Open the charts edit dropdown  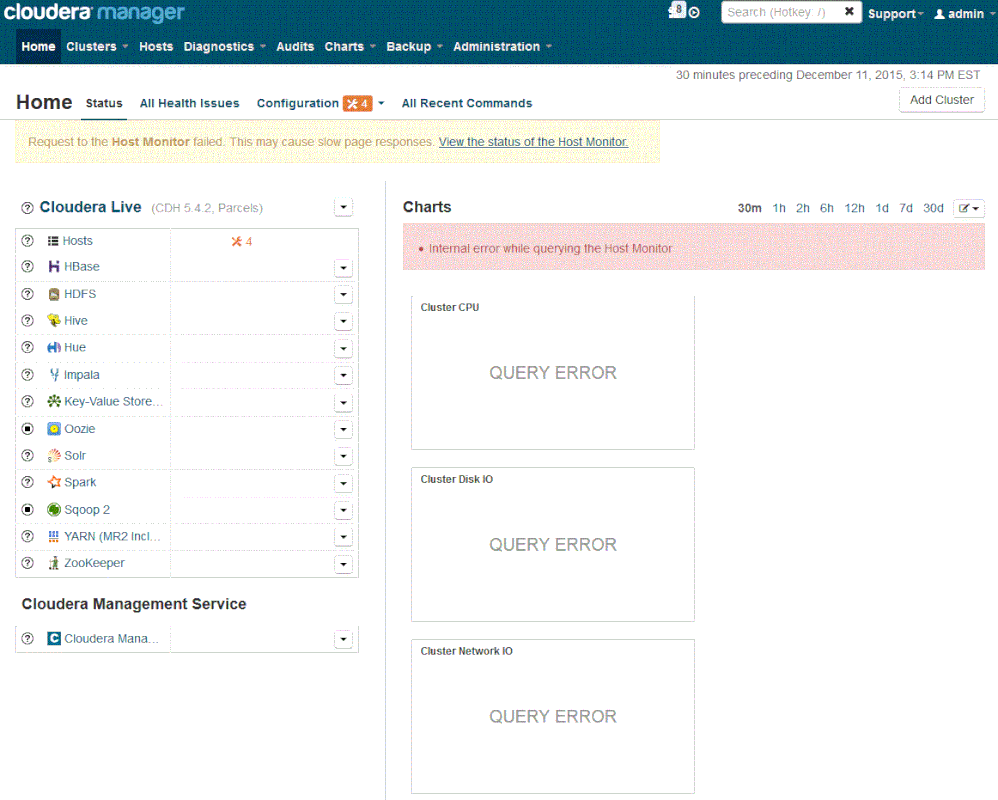pyautogui.click(x=969, y=208)
